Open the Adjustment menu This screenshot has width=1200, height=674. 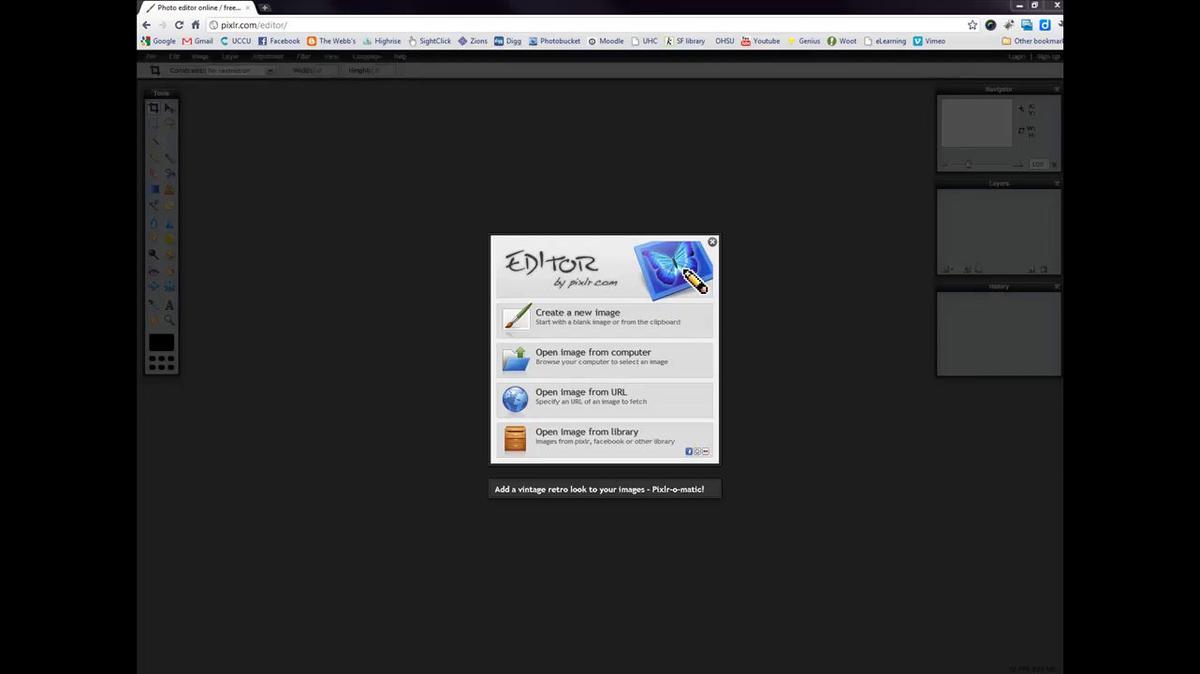(x=268, y=57)
